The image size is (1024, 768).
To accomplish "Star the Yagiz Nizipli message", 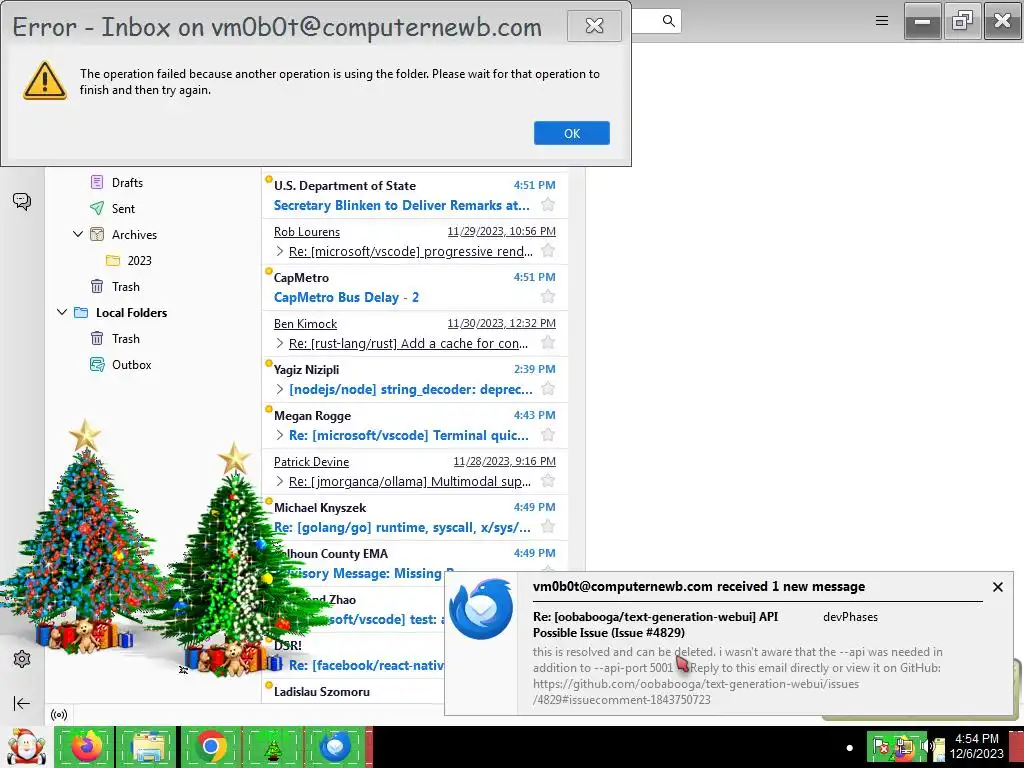I will 548,389.
